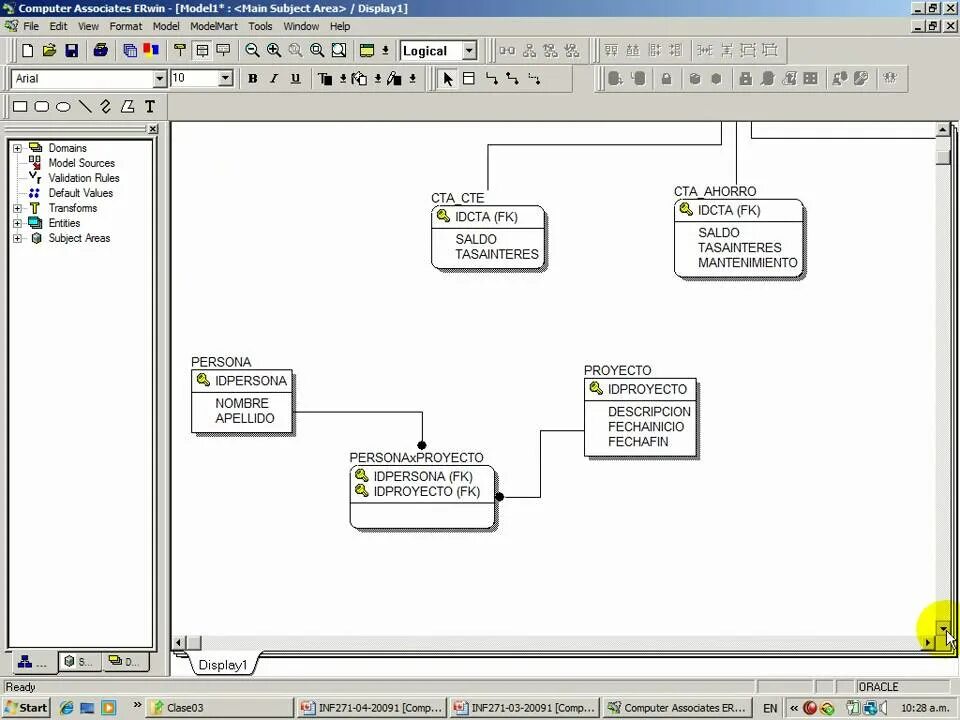
Task: Select the rounded rectangle drawing tool
Action: 40,107
